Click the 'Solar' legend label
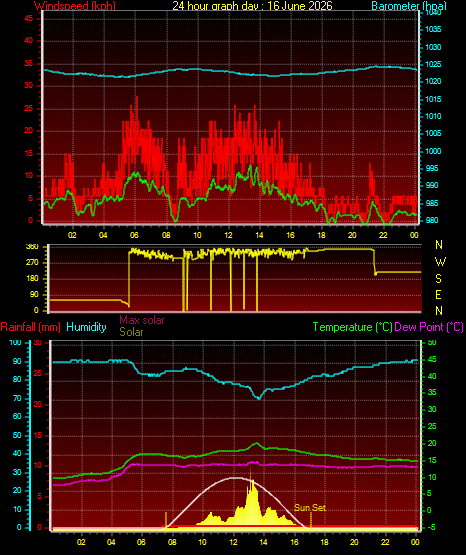 coord(131,332)
